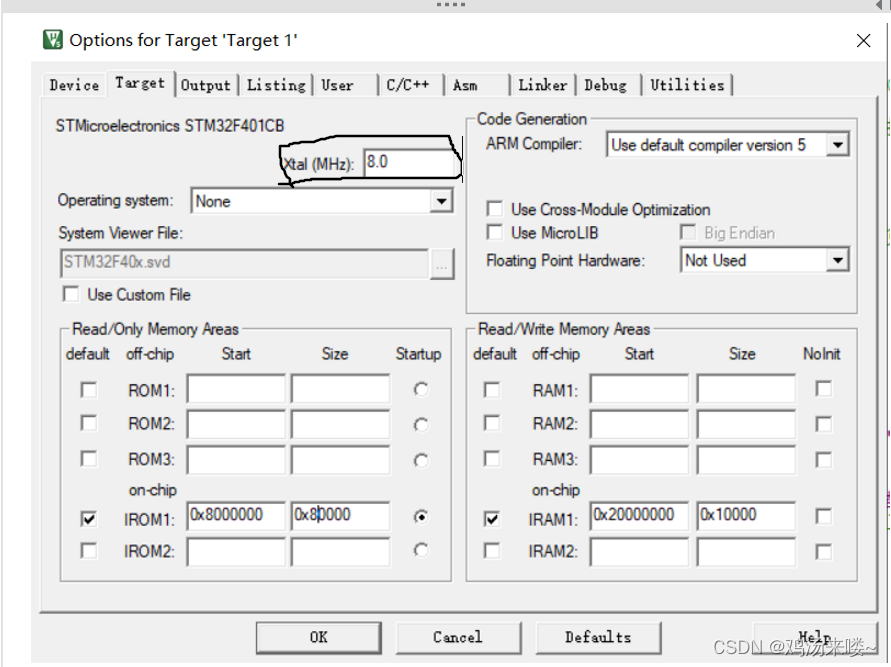The width and height of the screenshot is (891, 667).
Task: Toggle Use MicroLIB checkbox
Action: [x=495, y=232]
